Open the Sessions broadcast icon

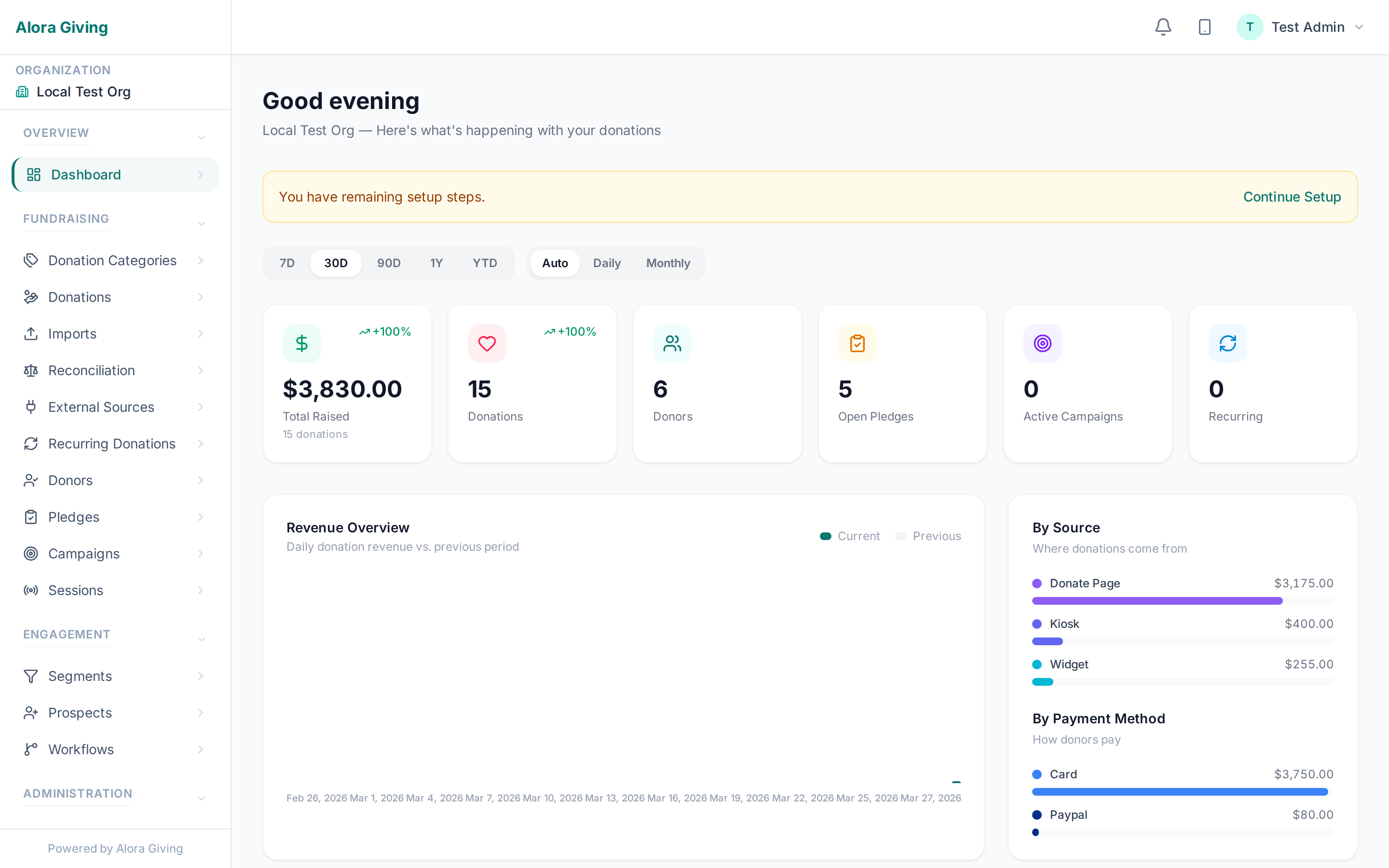pos(31,590)
